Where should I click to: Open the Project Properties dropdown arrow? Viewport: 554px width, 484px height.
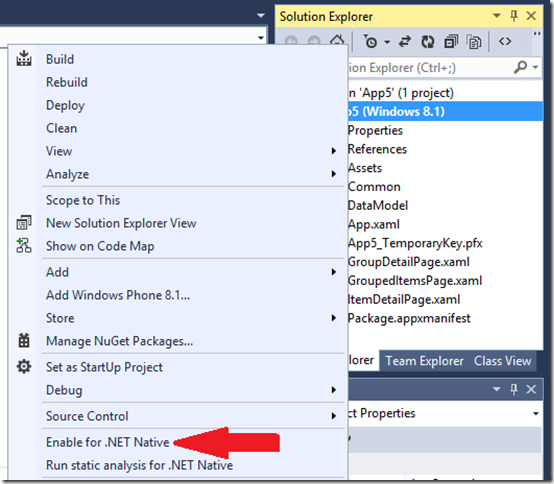coord(536,413)
